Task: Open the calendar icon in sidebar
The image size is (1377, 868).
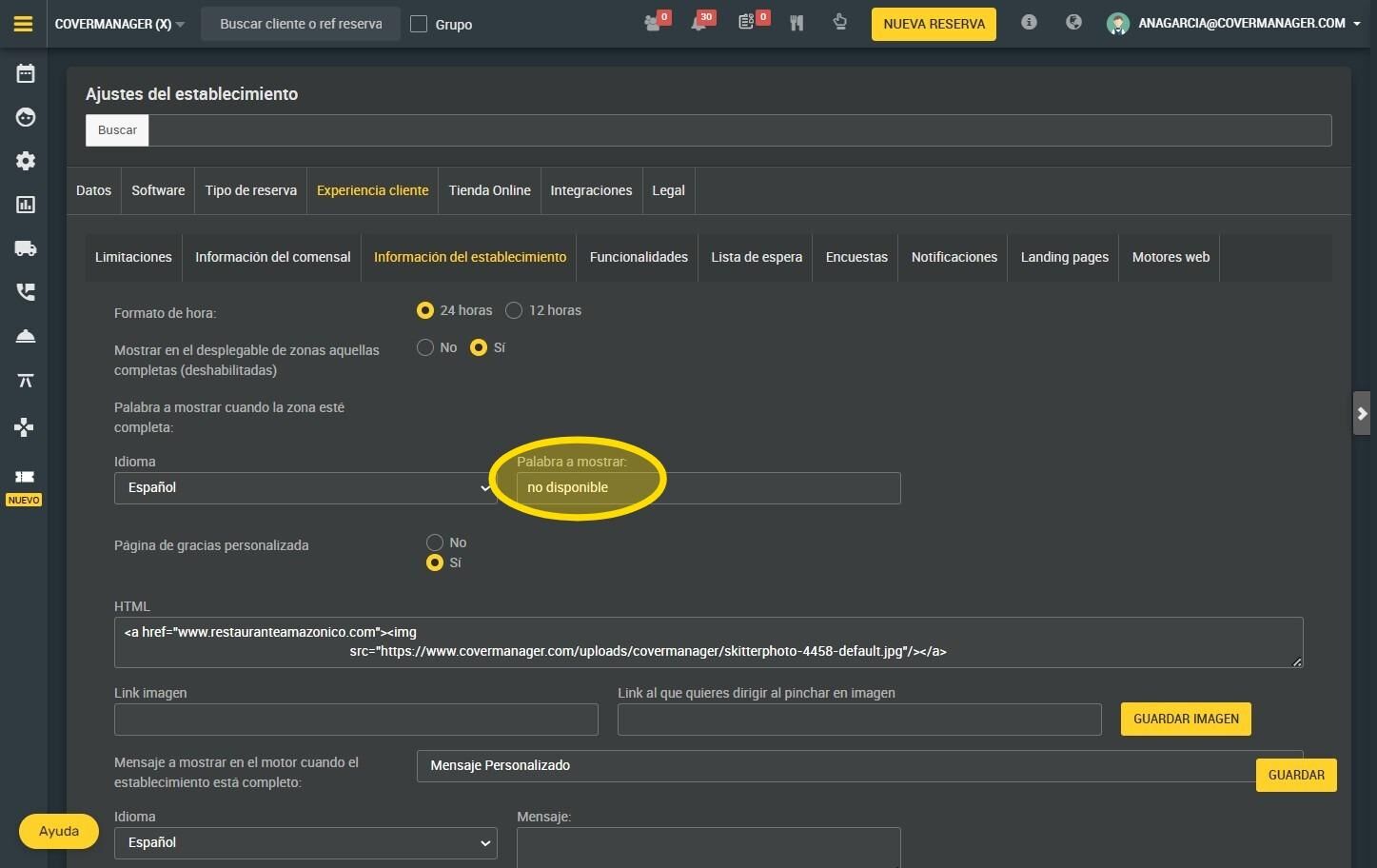Action: click(x=26, y=73)
